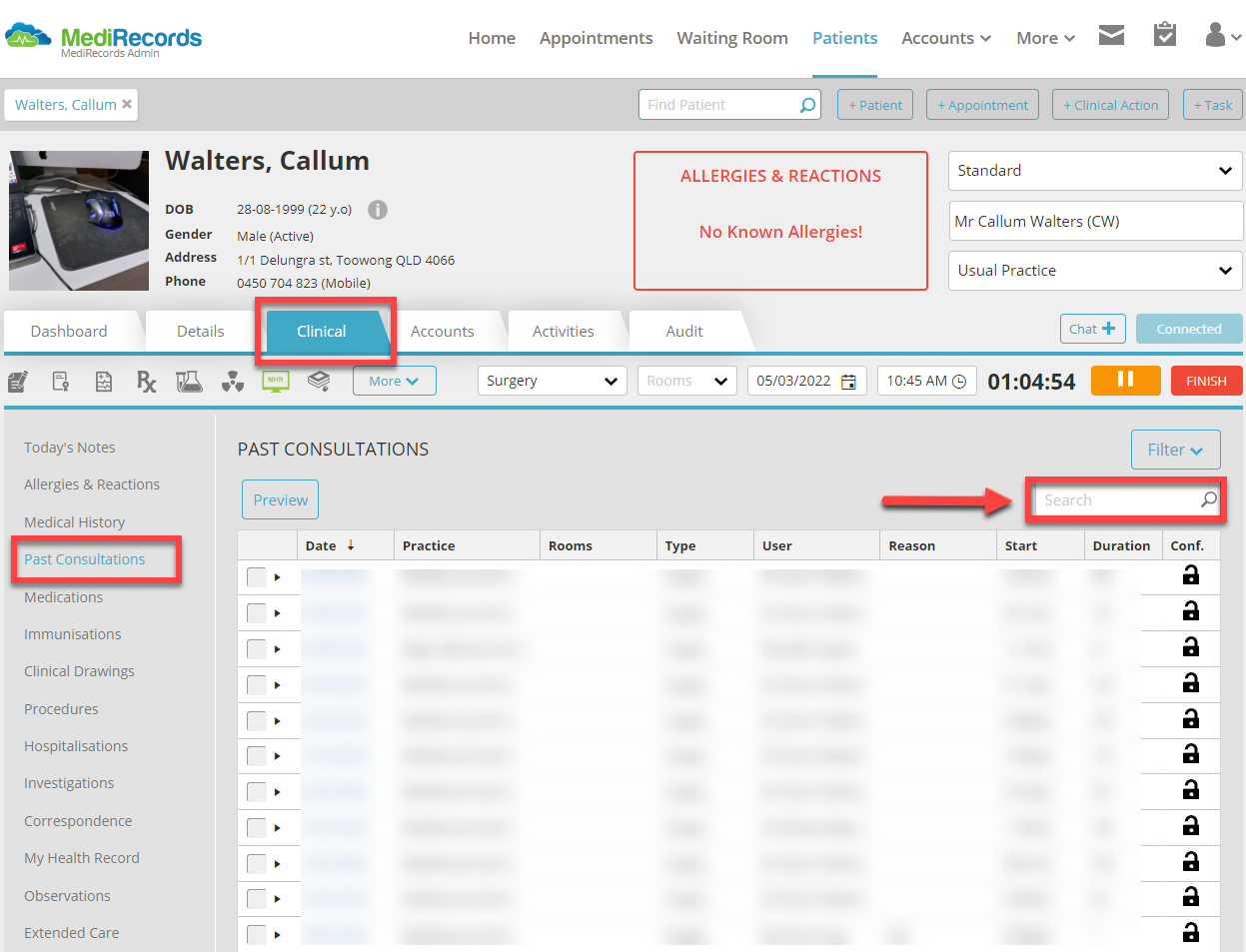This screenshot has height=952, width=1246.
Task: Switch to the Dashboard tab
Action: 69,332
